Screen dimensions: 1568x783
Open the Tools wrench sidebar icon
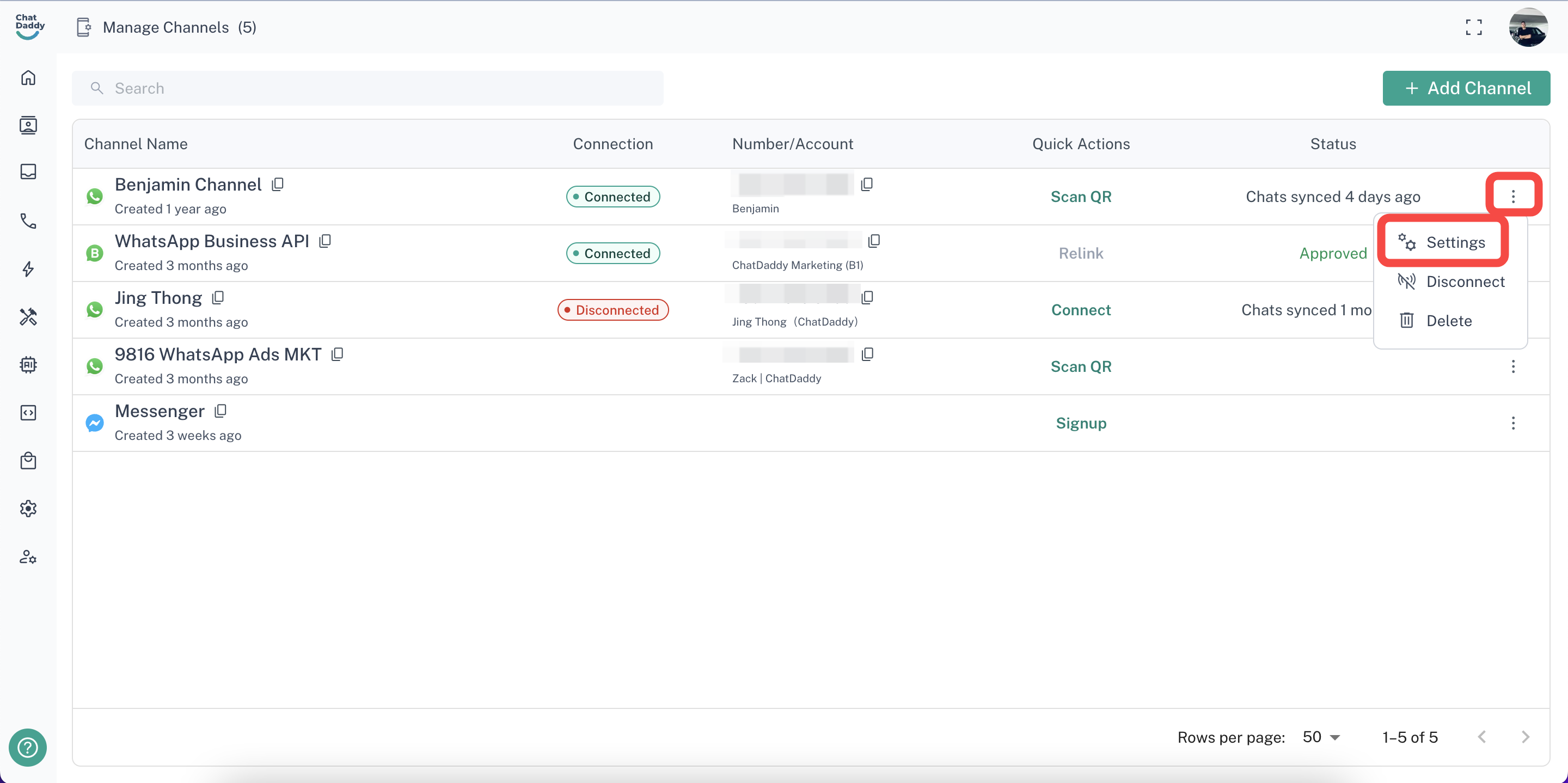28,316
